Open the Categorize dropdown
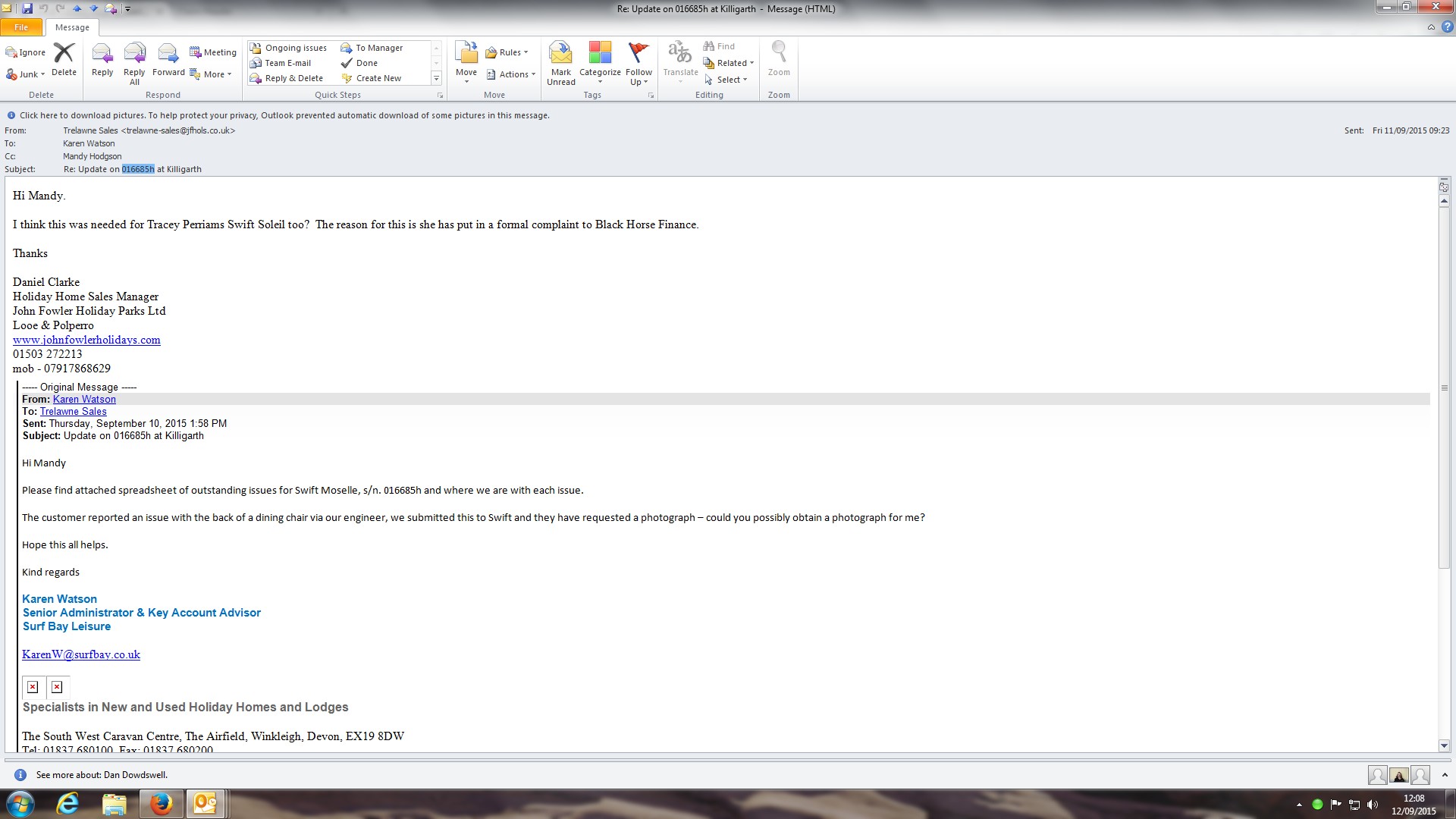Image resolution: width=1456 pixels, height=819 pixels. point(600,63)
